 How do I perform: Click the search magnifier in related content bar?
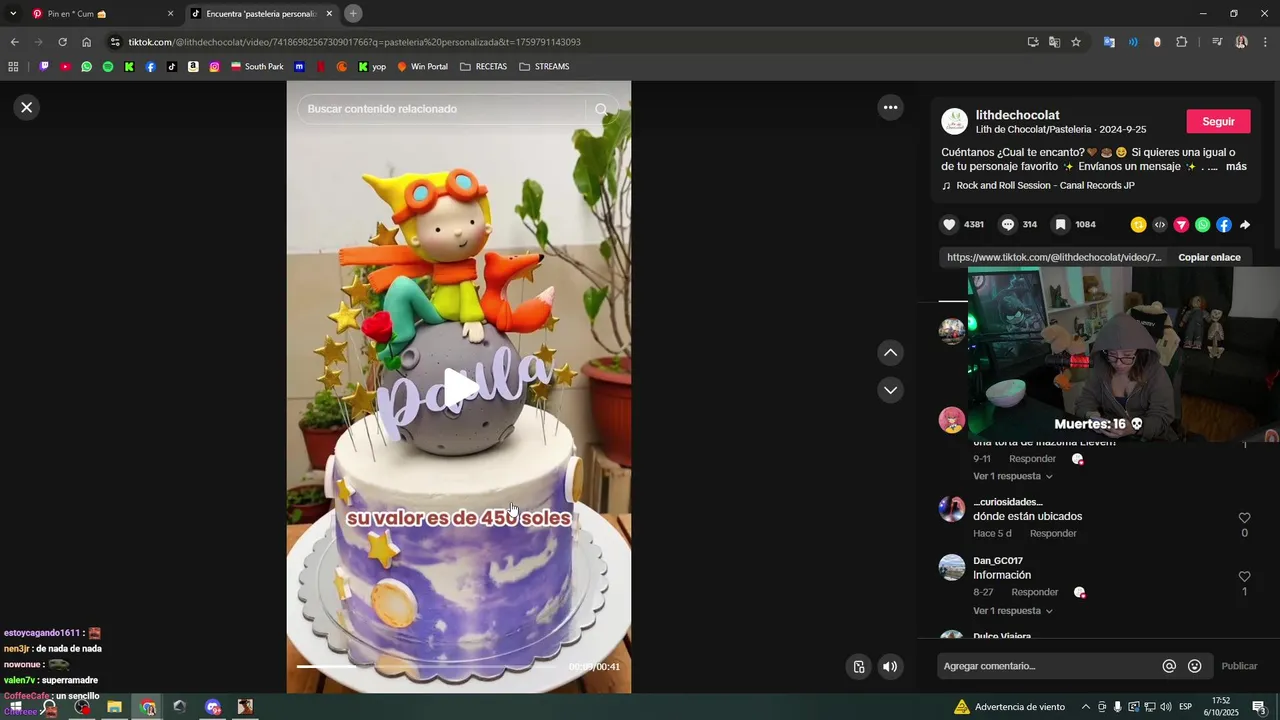coord(601,109)
